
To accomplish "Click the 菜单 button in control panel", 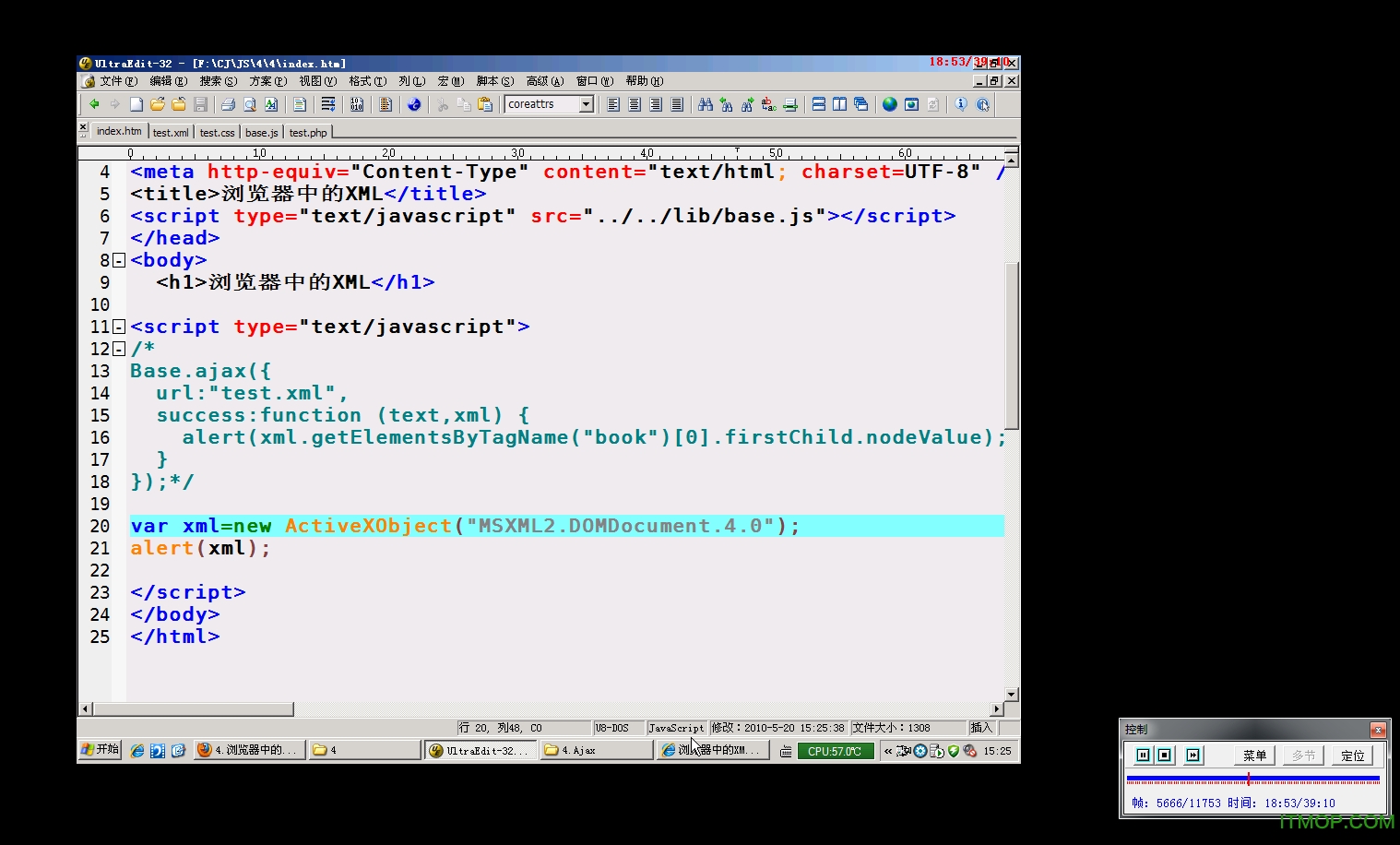I will (x=1254, y=756).
